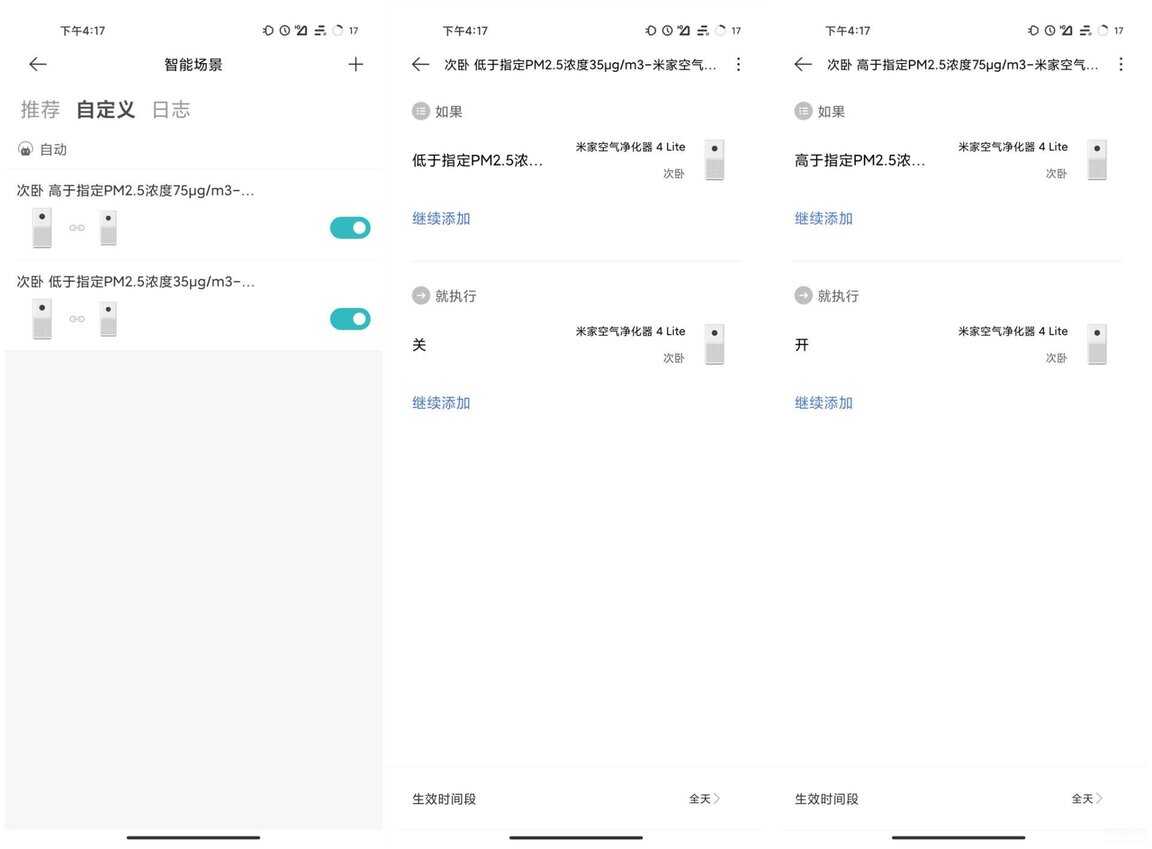Click link icon in 高于75 scene row
Image resolution: width=1152 pixels, height=849 pixels.
(76, 228)
